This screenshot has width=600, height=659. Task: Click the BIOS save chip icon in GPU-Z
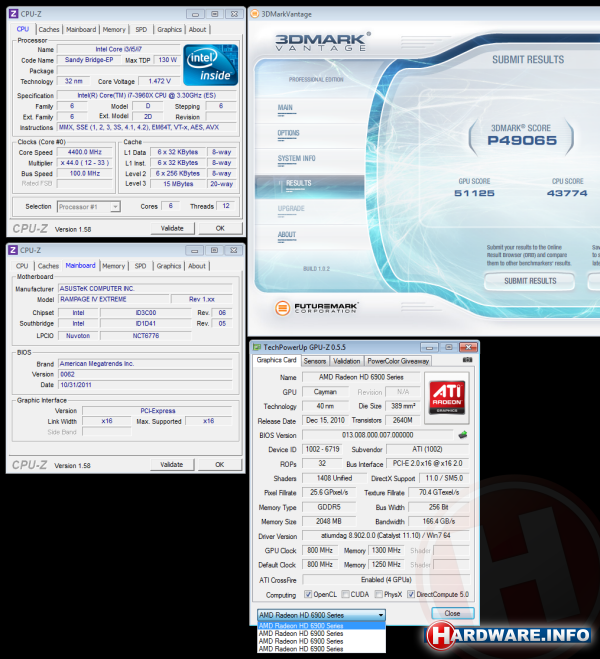tap(463, 435)
